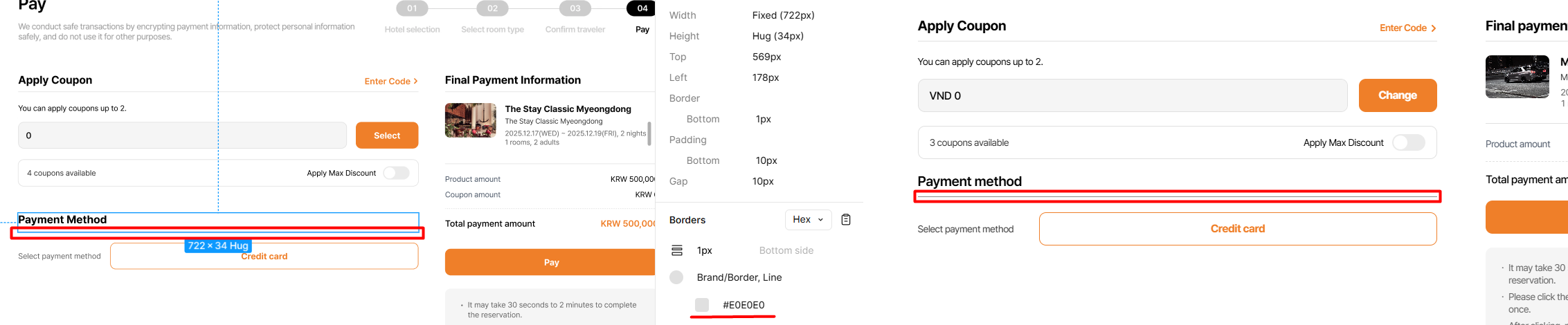Screen dimensions: 1568x325
Task: Choose Credit card beside the VND coupon design
Action: [1237, 229]
